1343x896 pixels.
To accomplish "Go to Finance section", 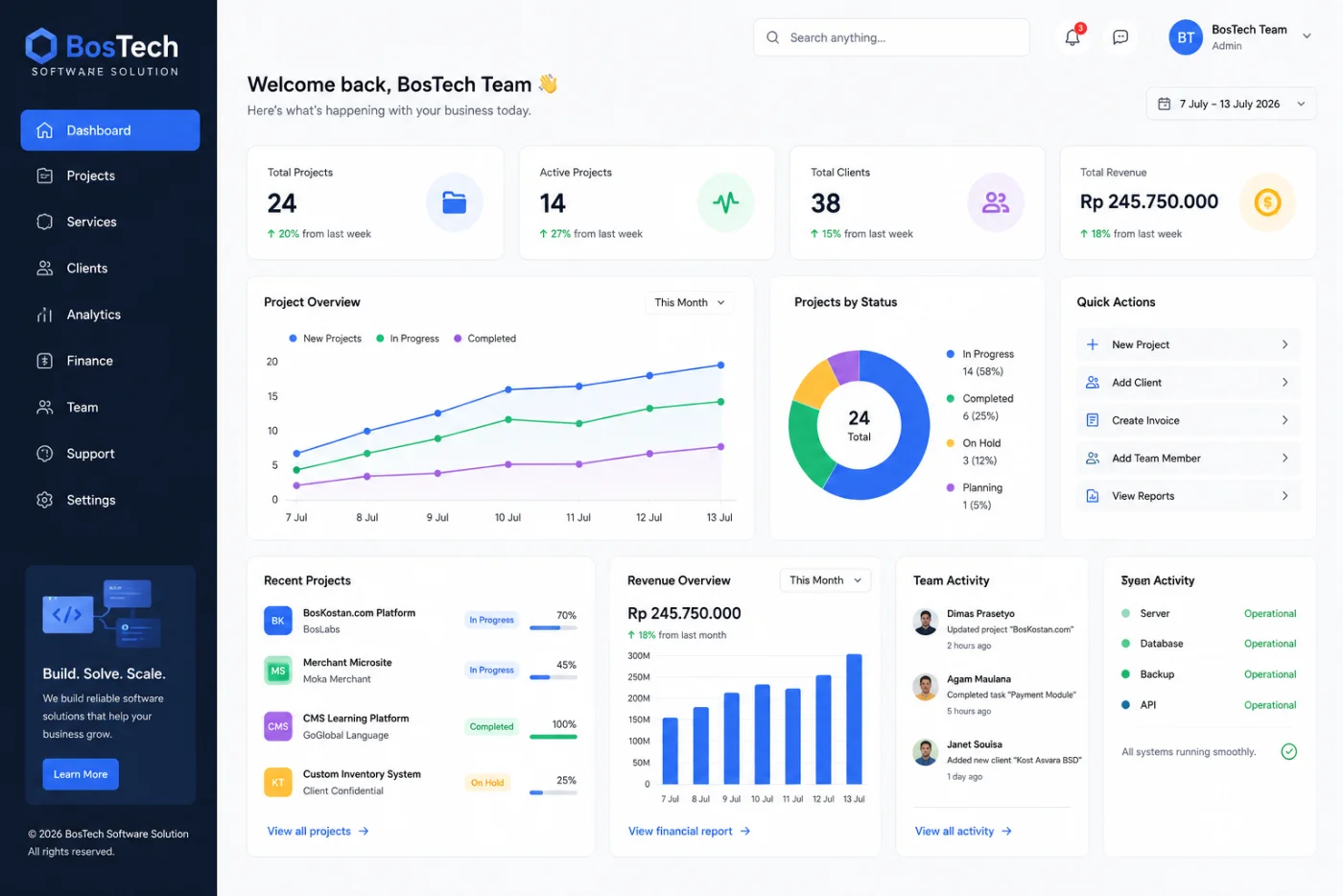I will (x=110, y=361).
